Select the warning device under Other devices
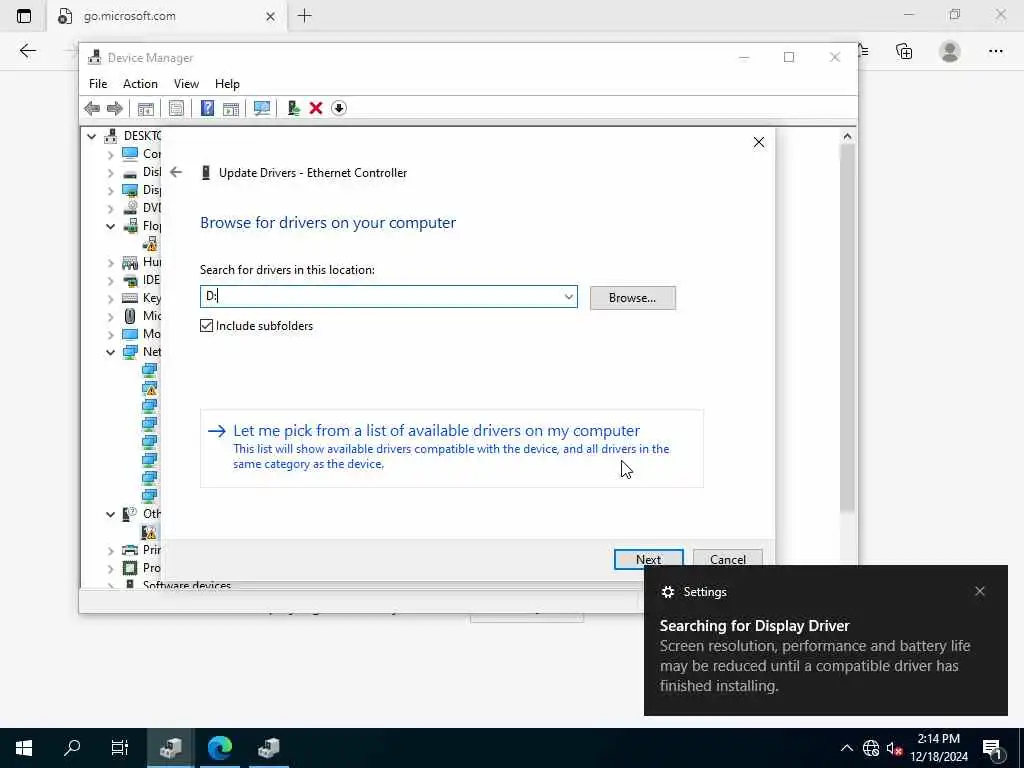The image size is (1024, 768). point(150,532)
